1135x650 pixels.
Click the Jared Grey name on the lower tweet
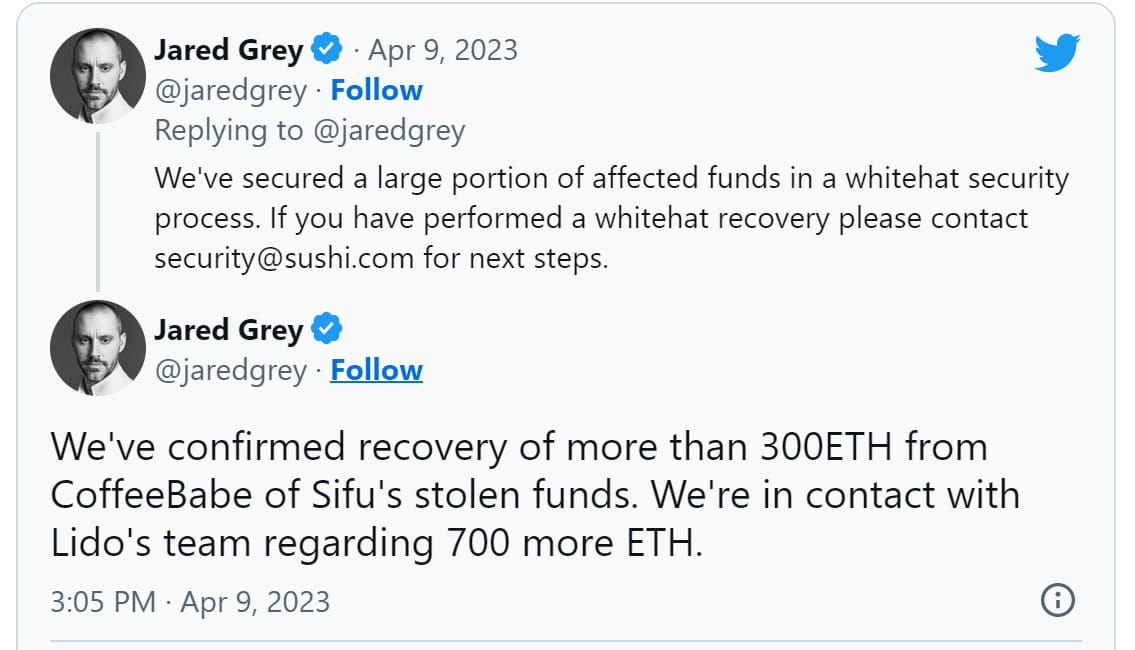pyautogui.click(x=228, y=330)
